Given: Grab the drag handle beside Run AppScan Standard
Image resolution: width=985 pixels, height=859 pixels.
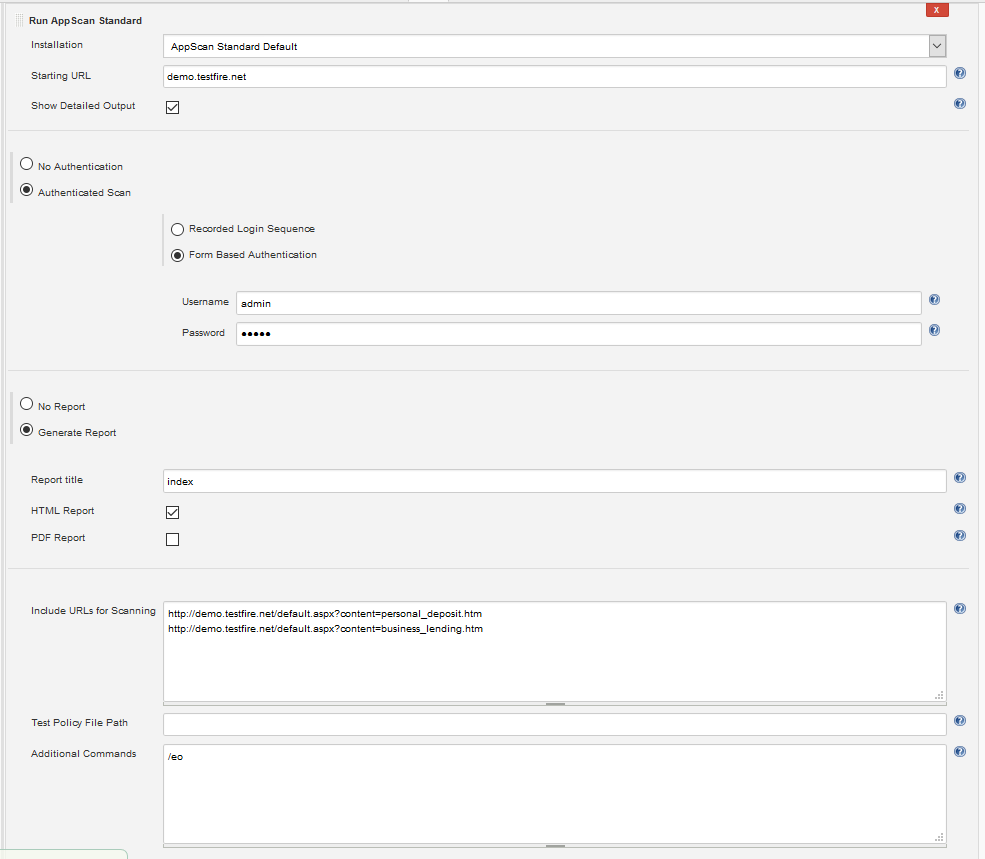Looking at the screenshot, I should [x=19, y=20].
